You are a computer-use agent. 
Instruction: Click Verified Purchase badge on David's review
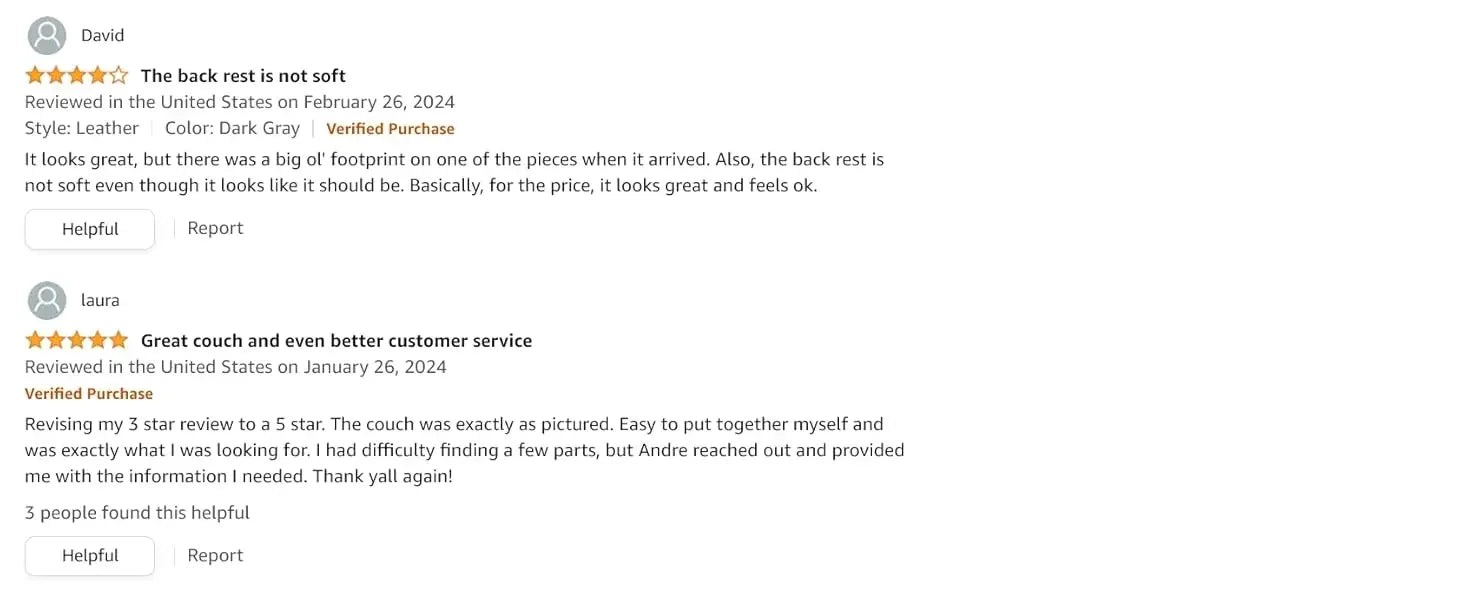pyautogui.click(x=390, y=129)
